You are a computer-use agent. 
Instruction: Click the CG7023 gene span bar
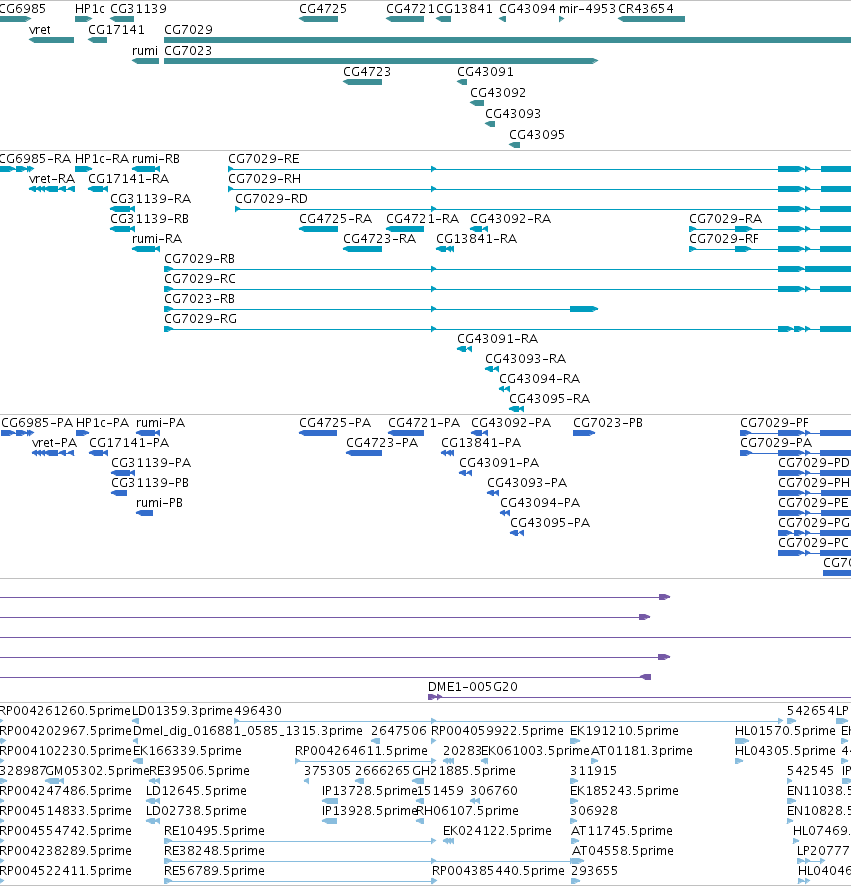[381, 61]
